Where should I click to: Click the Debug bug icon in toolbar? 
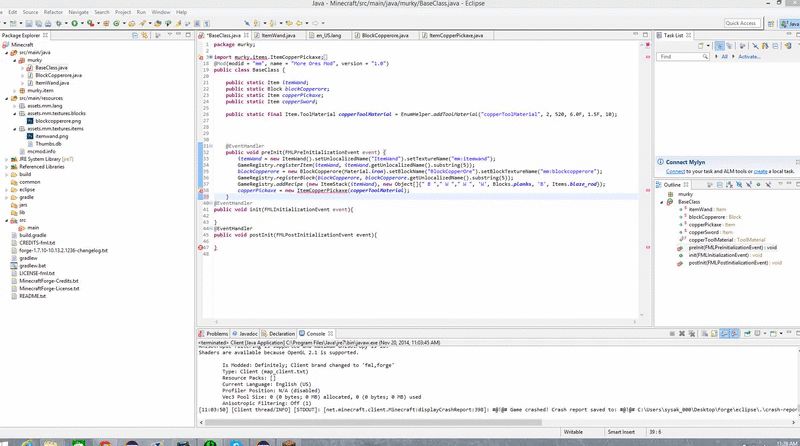tap(59, 23)
